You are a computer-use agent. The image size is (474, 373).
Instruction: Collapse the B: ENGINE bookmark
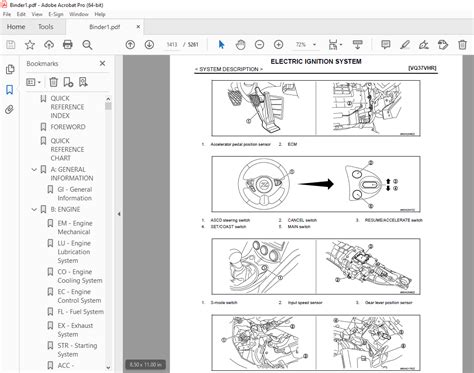click(x=34, y=210)
